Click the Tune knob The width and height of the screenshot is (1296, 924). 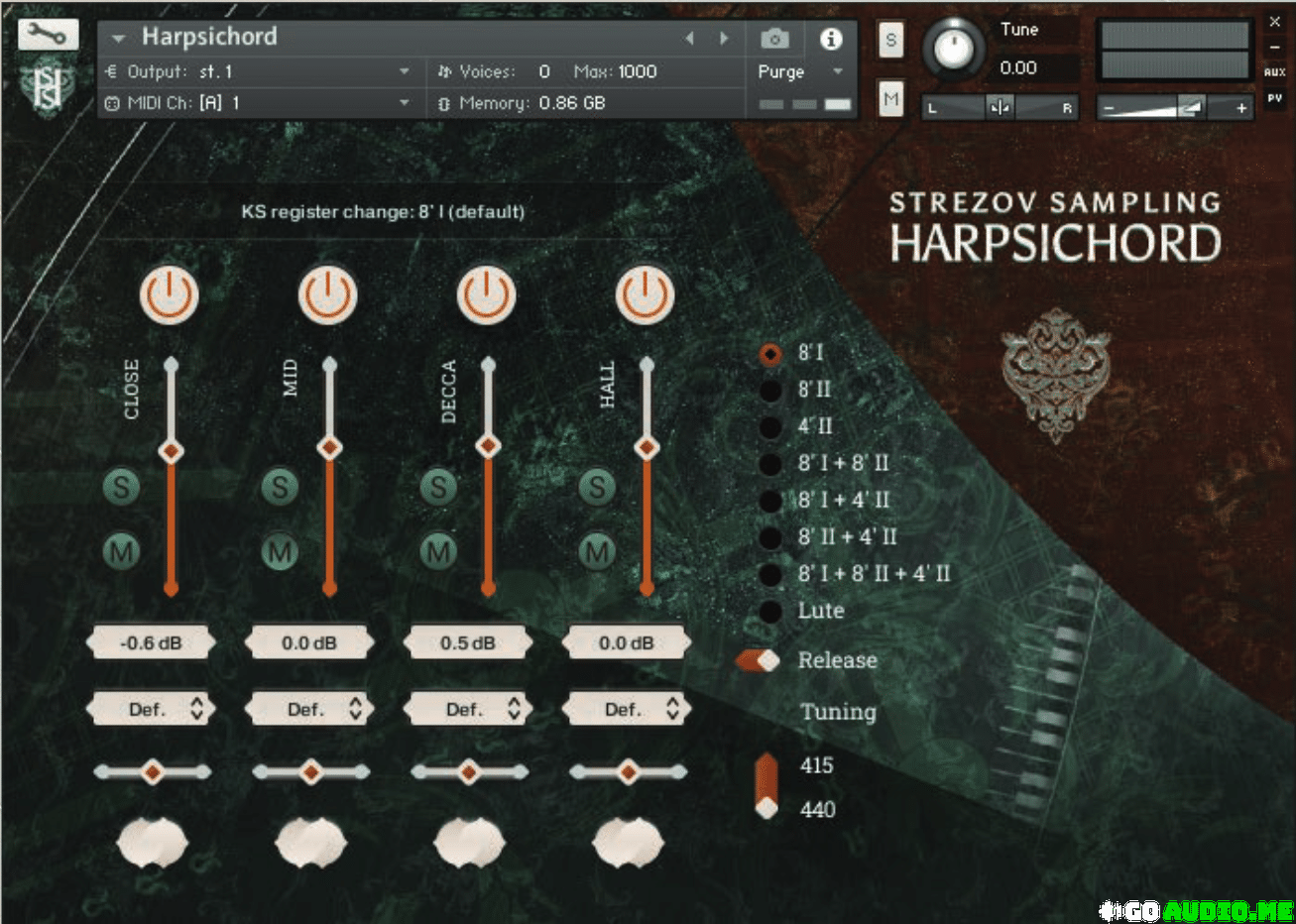pos(954,48)
